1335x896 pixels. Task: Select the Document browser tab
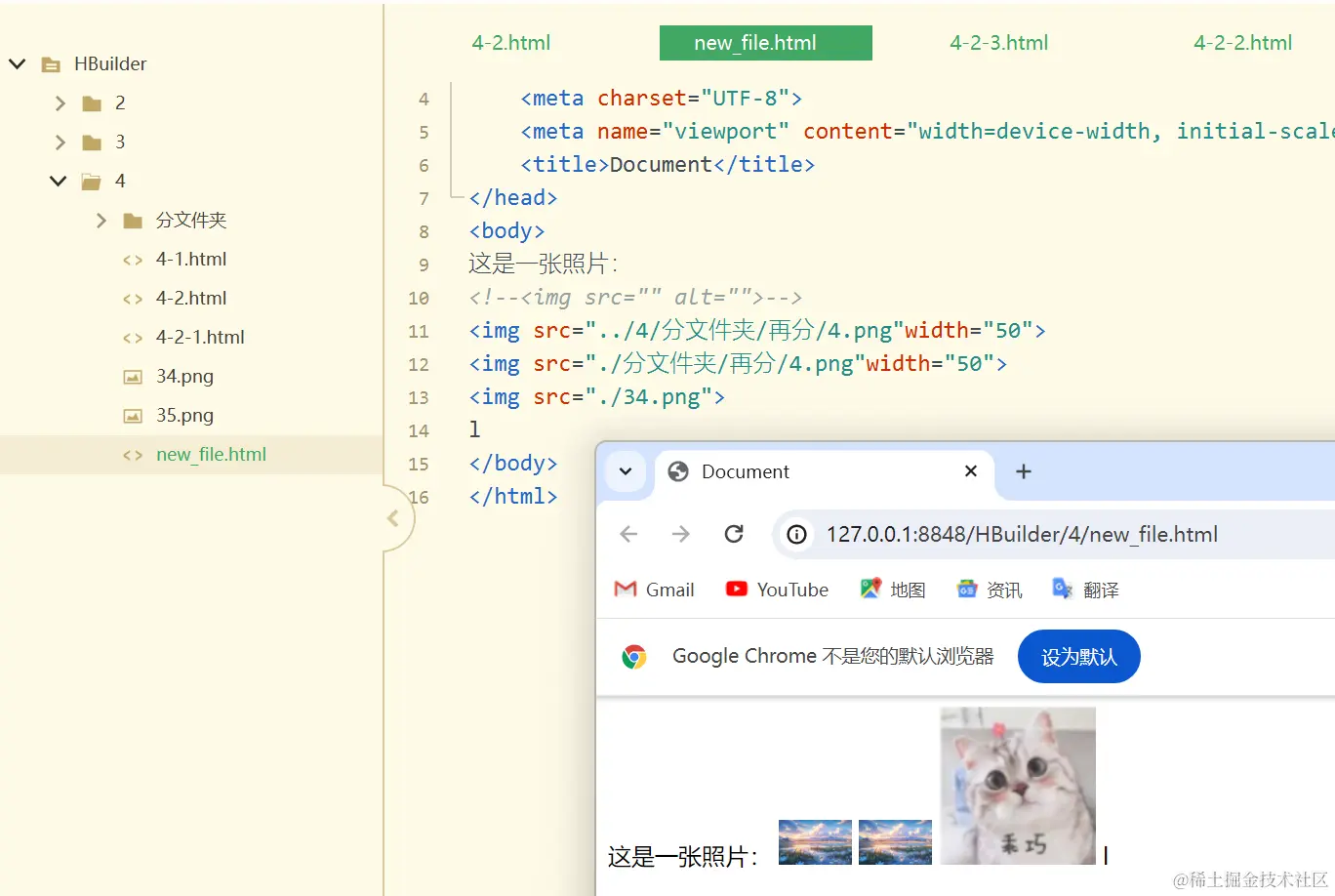tap(825, 471)
